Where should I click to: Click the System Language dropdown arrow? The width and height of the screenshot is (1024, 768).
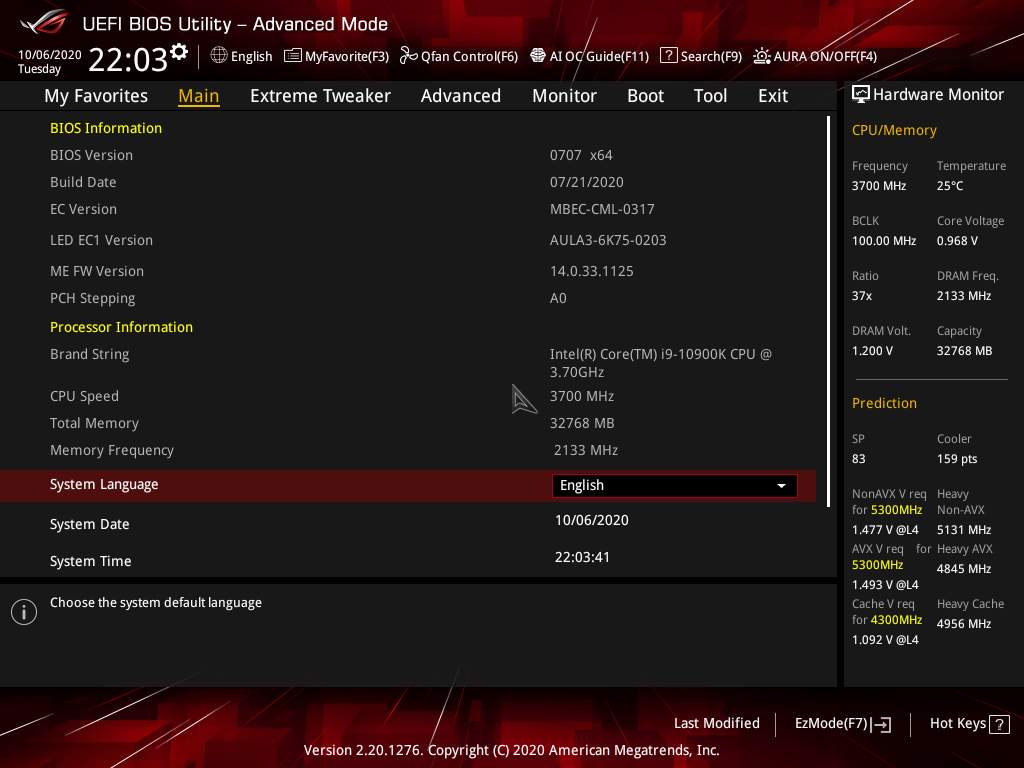781,486
